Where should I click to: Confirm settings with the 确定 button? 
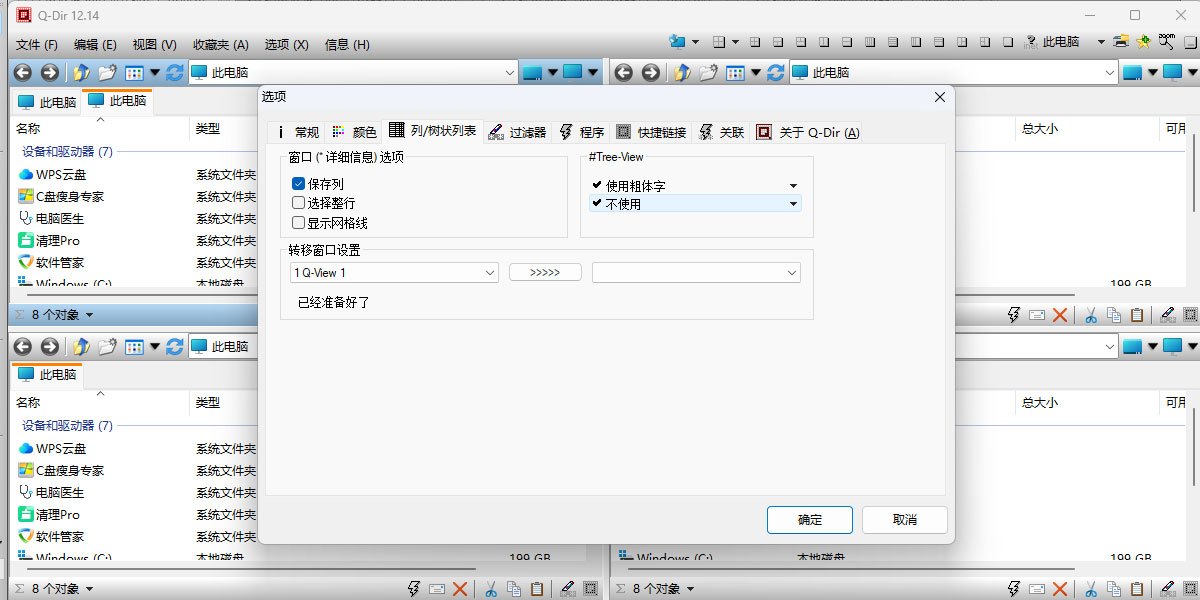[809, 520]
